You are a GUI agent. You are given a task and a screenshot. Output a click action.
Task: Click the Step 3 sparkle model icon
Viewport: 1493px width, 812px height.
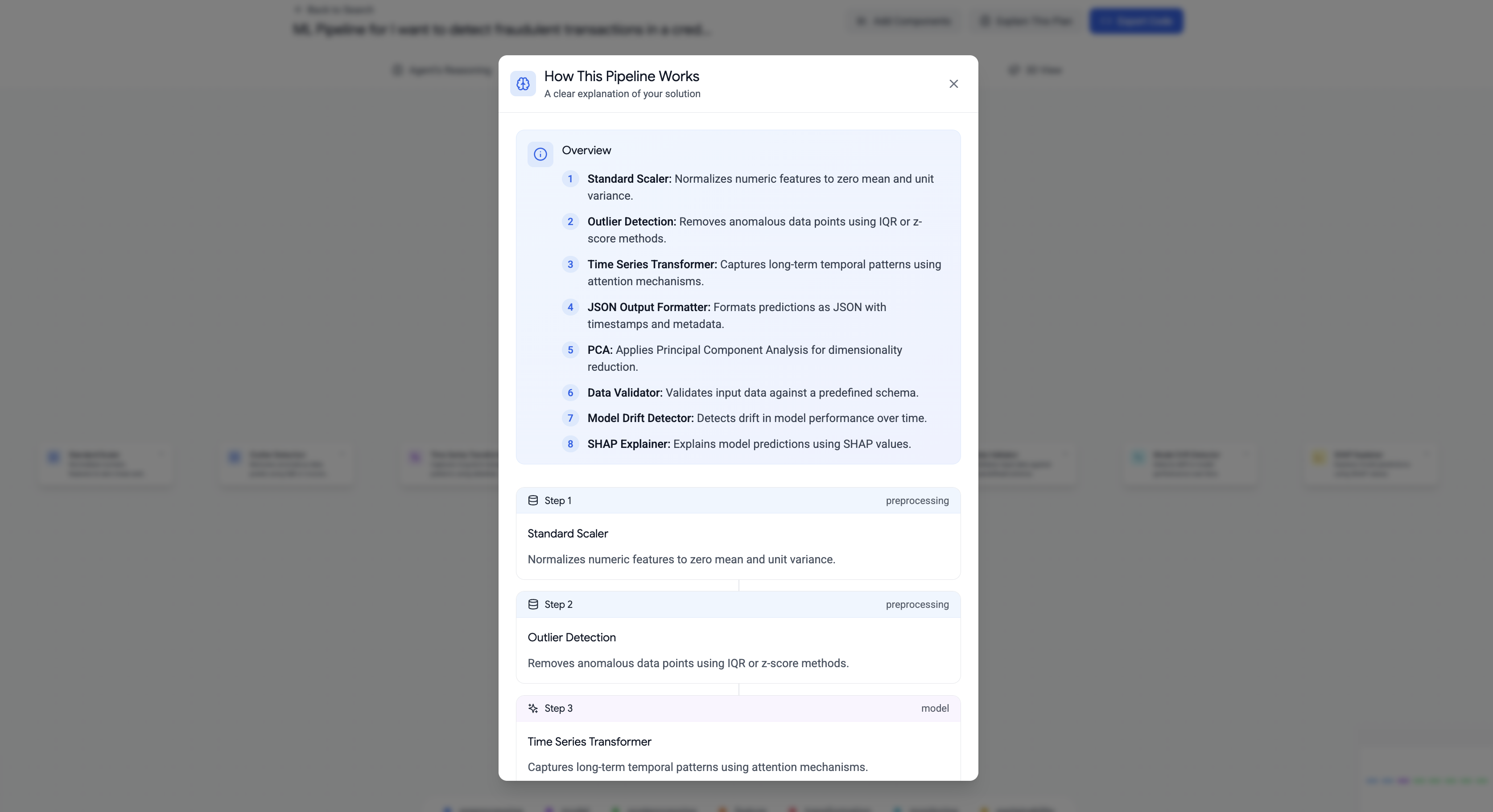pyautogui.click(x=532, y=708)
